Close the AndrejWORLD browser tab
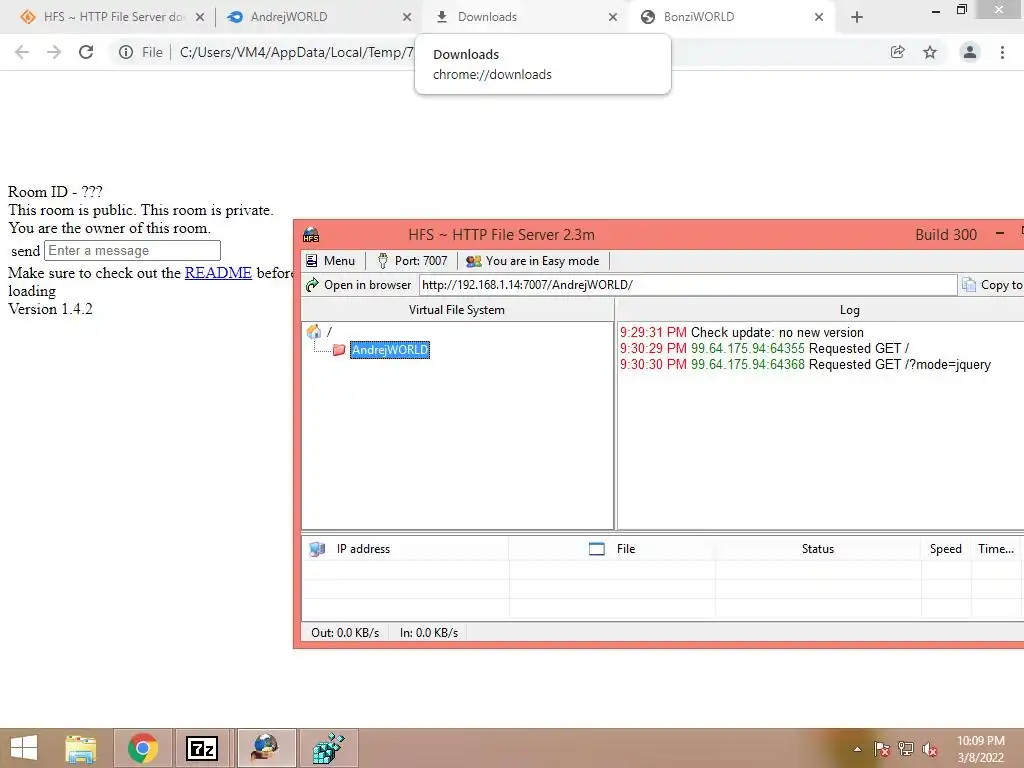This screenshot has height=768, width=1024. click(407, 17)
